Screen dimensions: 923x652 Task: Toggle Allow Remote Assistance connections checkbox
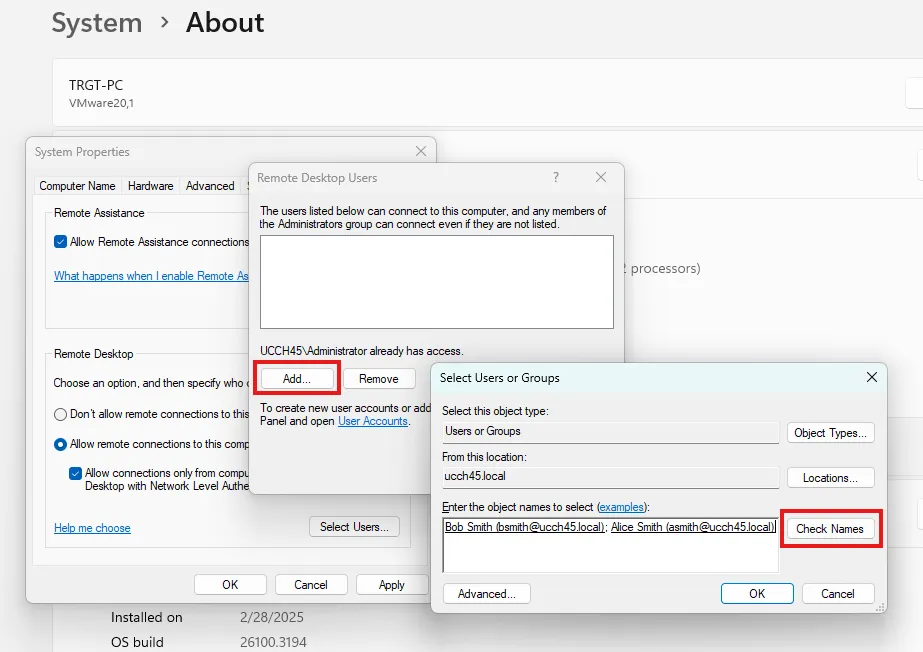tap(61, 242)
